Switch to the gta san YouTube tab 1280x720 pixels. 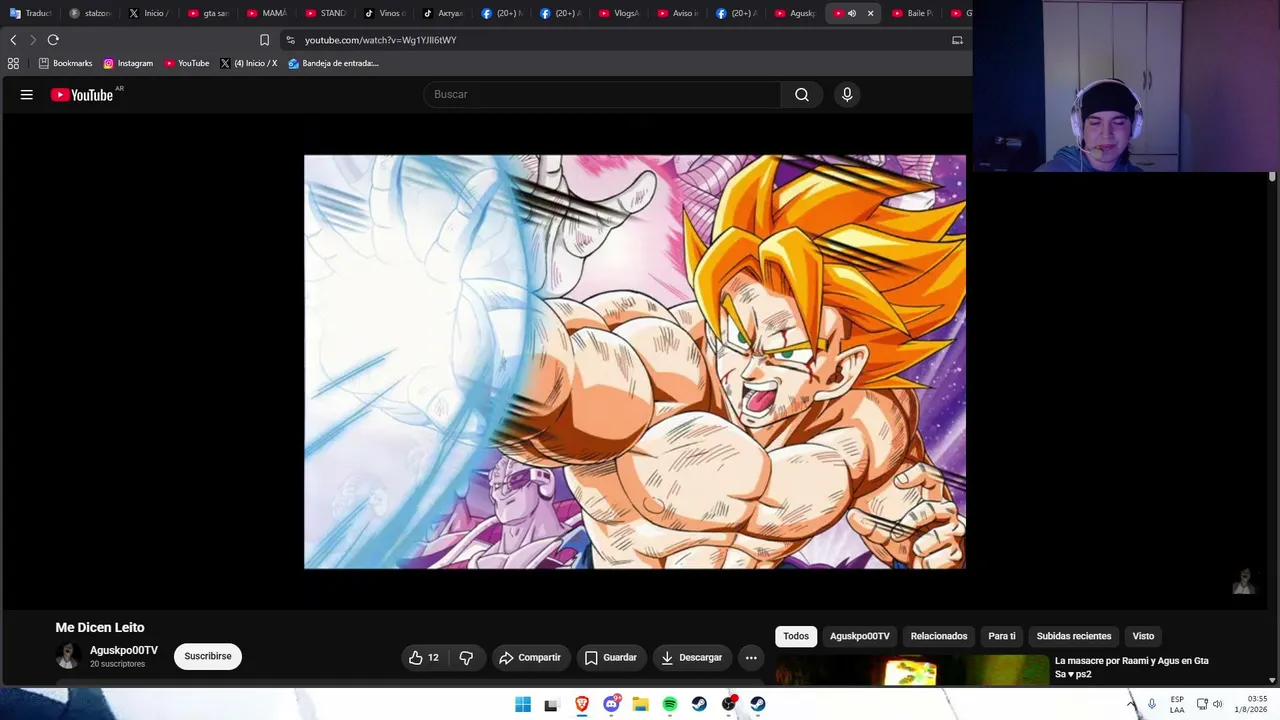pyautogui.click(x=208, y=13)
